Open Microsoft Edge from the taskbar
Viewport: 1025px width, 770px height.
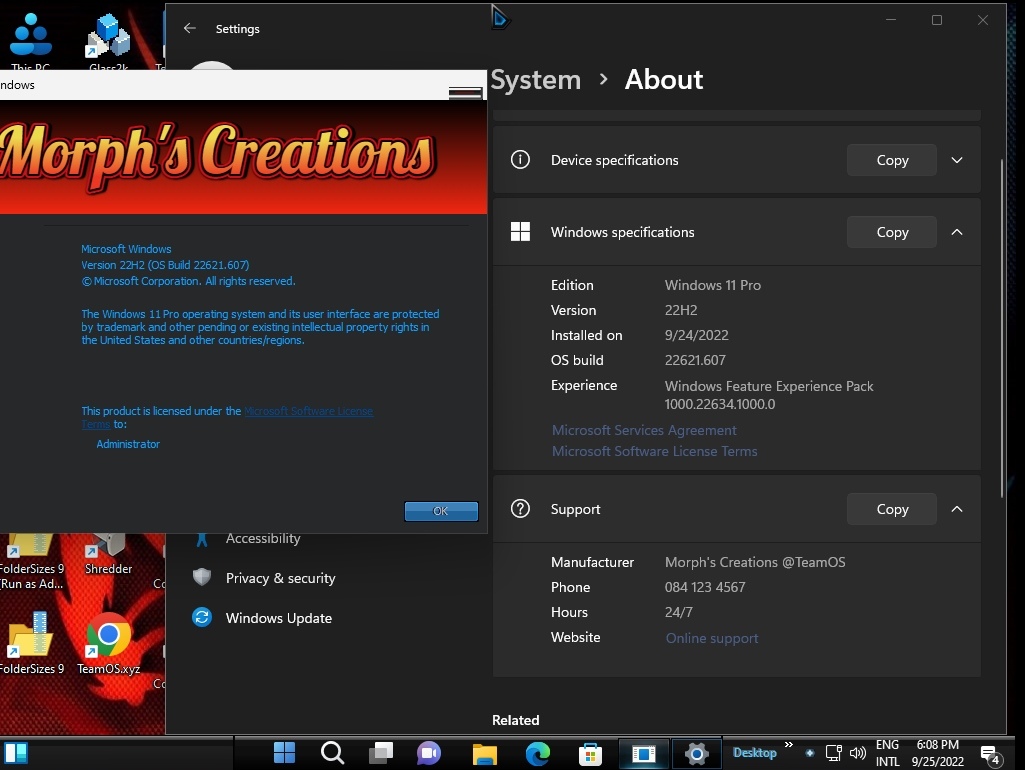pyautogui.click(x=538, y=753)
